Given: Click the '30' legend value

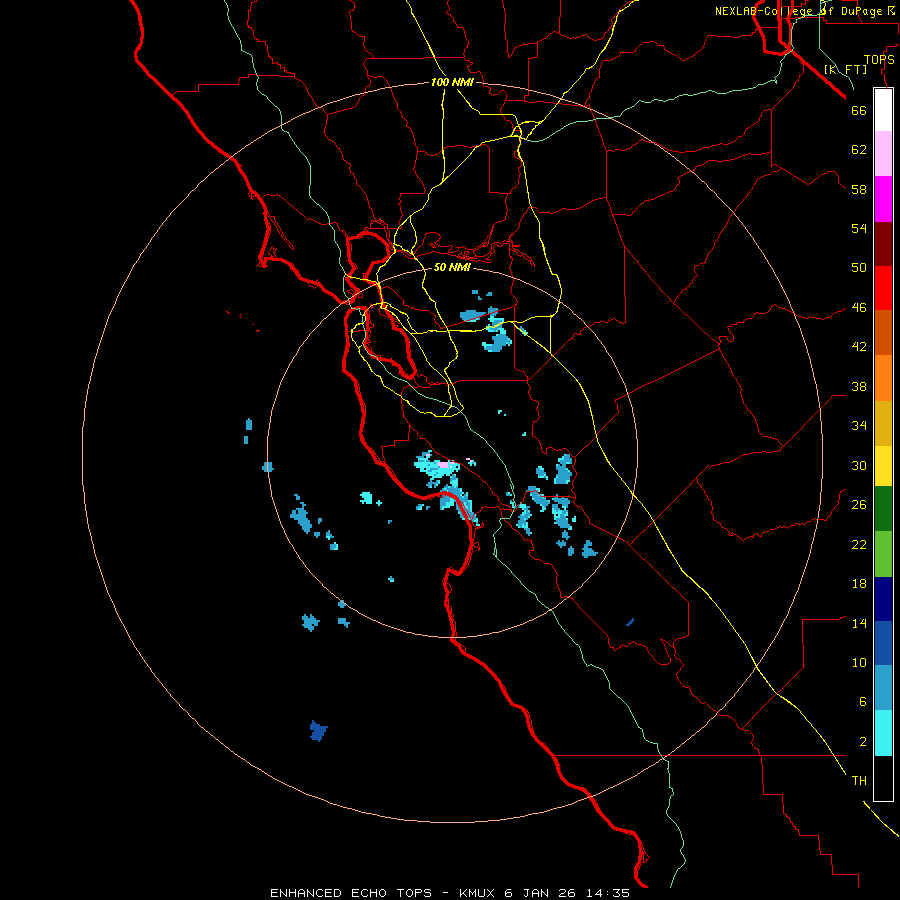Looking at the screenshot, I should click(859, 465).
